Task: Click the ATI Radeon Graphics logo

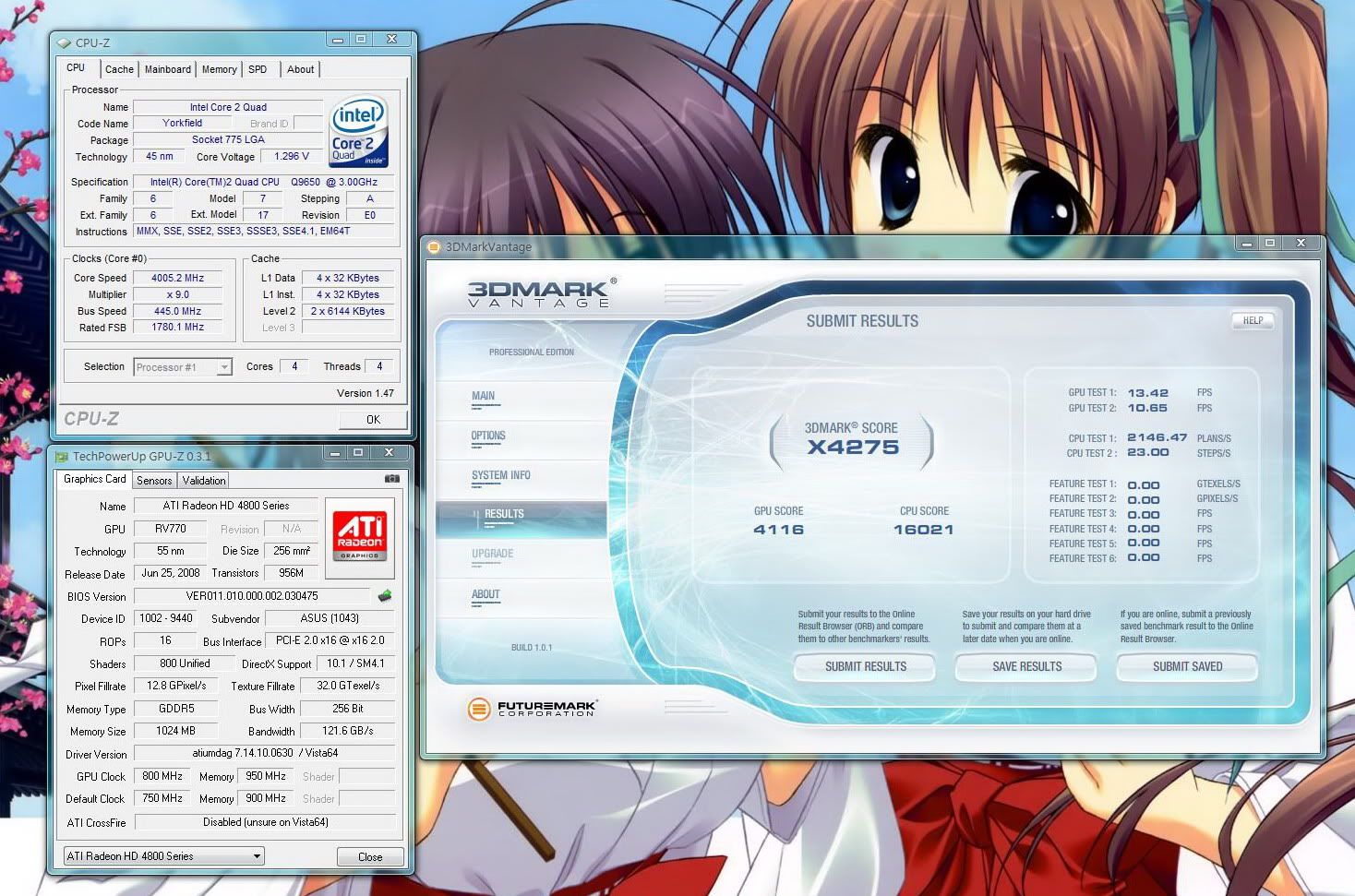Action: pyautogui.click(x=359, y=532)
